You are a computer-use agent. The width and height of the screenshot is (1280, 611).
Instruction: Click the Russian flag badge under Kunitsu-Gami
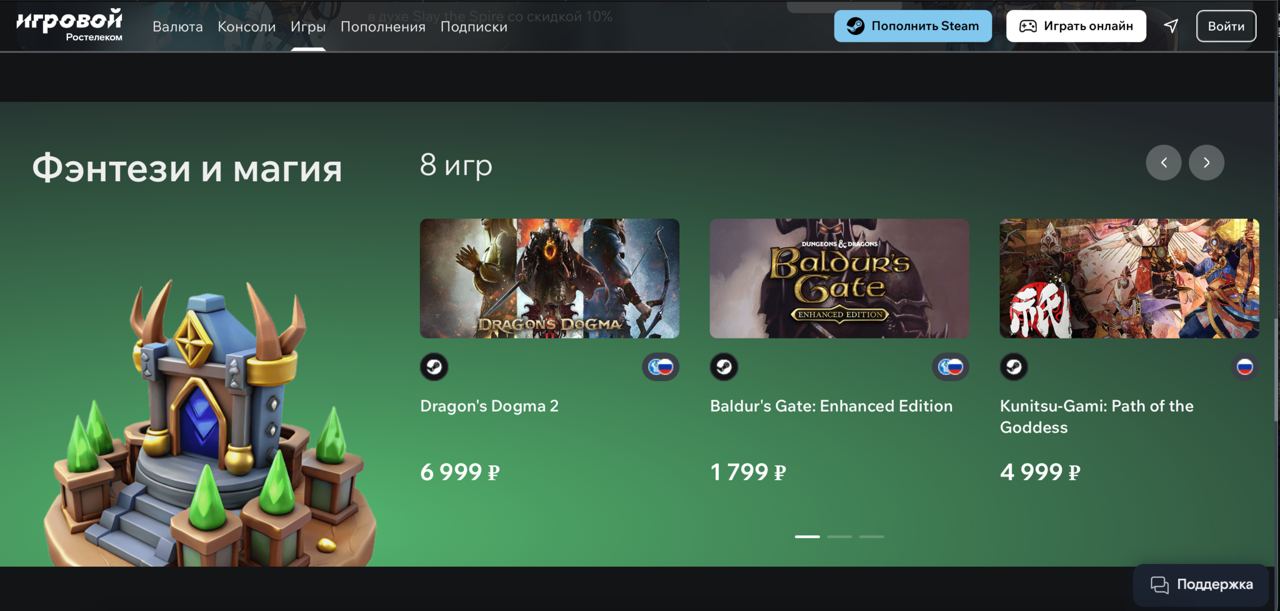pyautogui.click(x=1245, y=367)
